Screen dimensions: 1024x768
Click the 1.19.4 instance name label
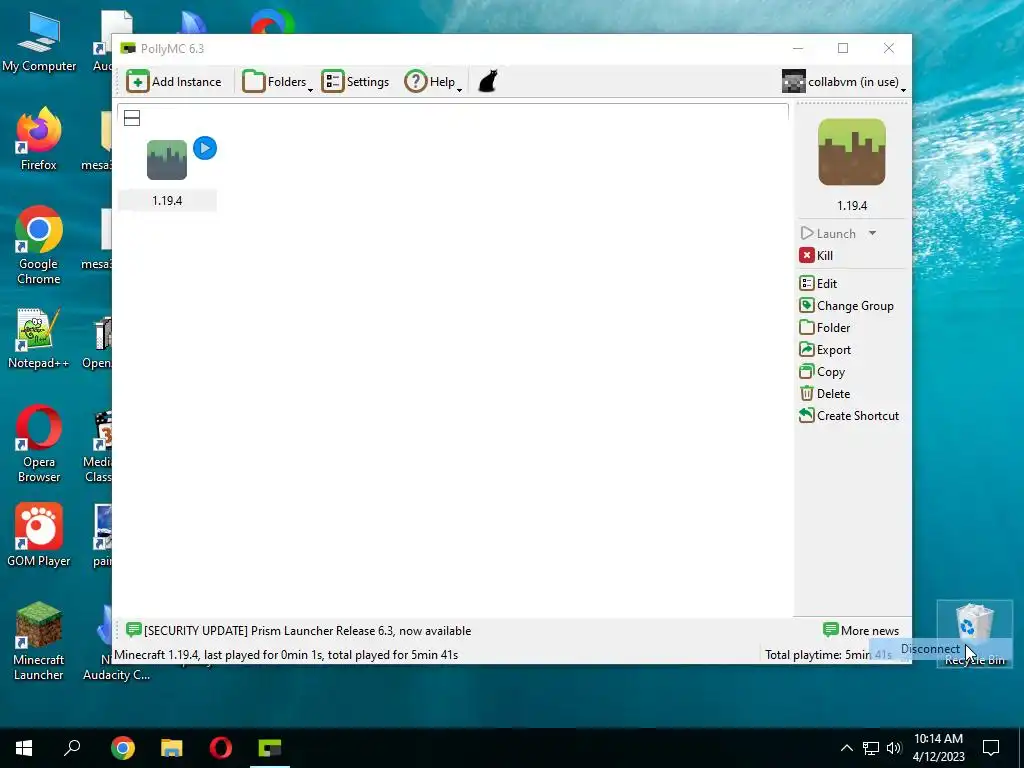coord(167,200)
